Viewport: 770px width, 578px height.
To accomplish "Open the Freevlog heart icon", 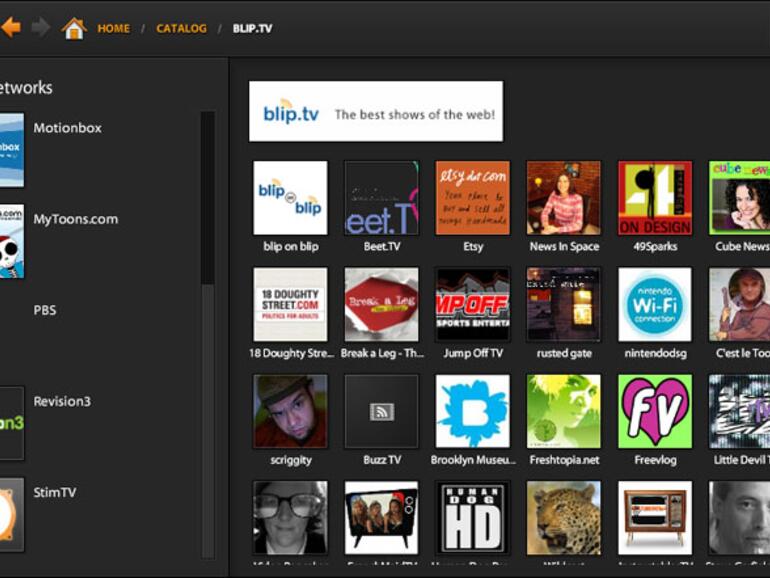I will [655, 412].
